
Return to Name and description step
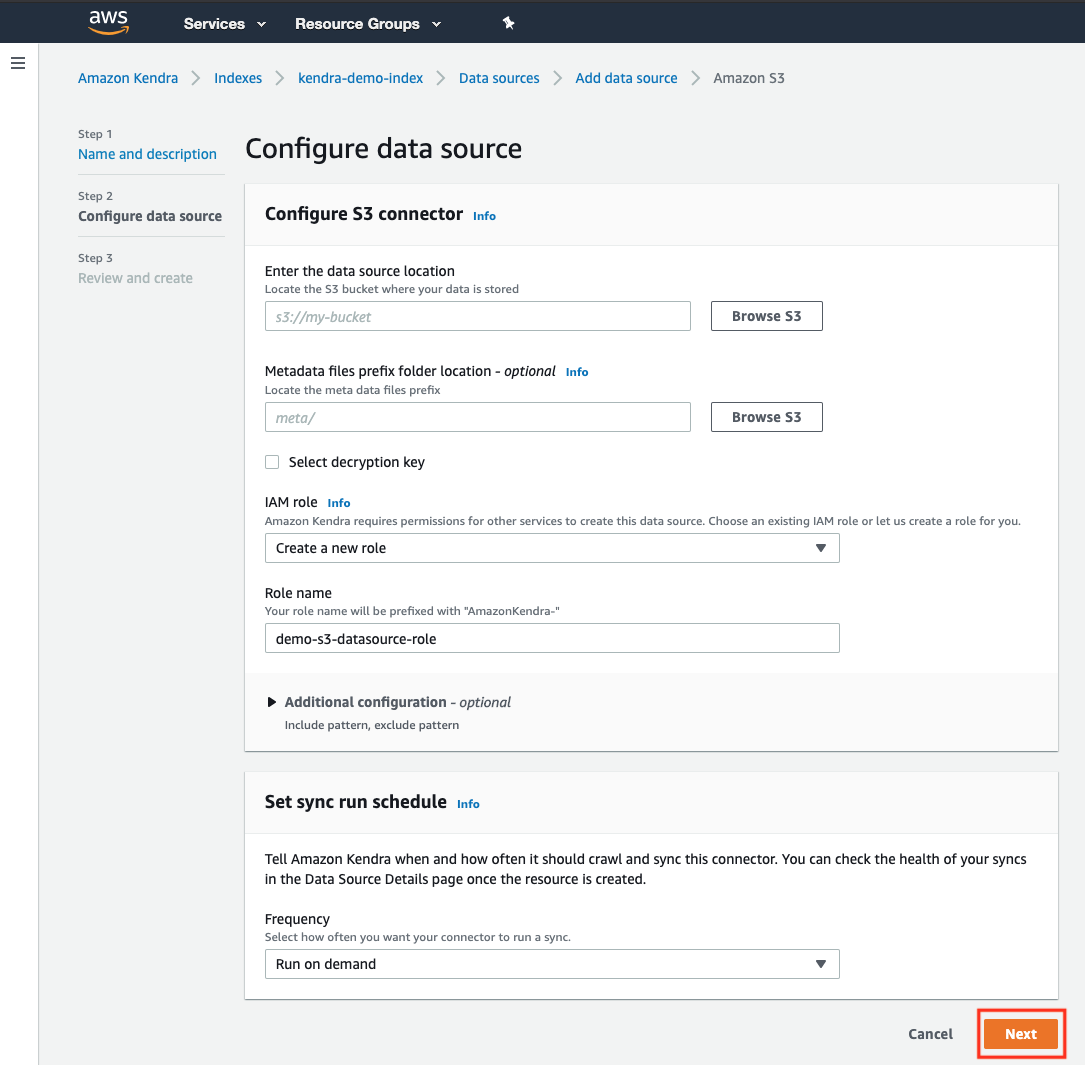pos(147,154)
